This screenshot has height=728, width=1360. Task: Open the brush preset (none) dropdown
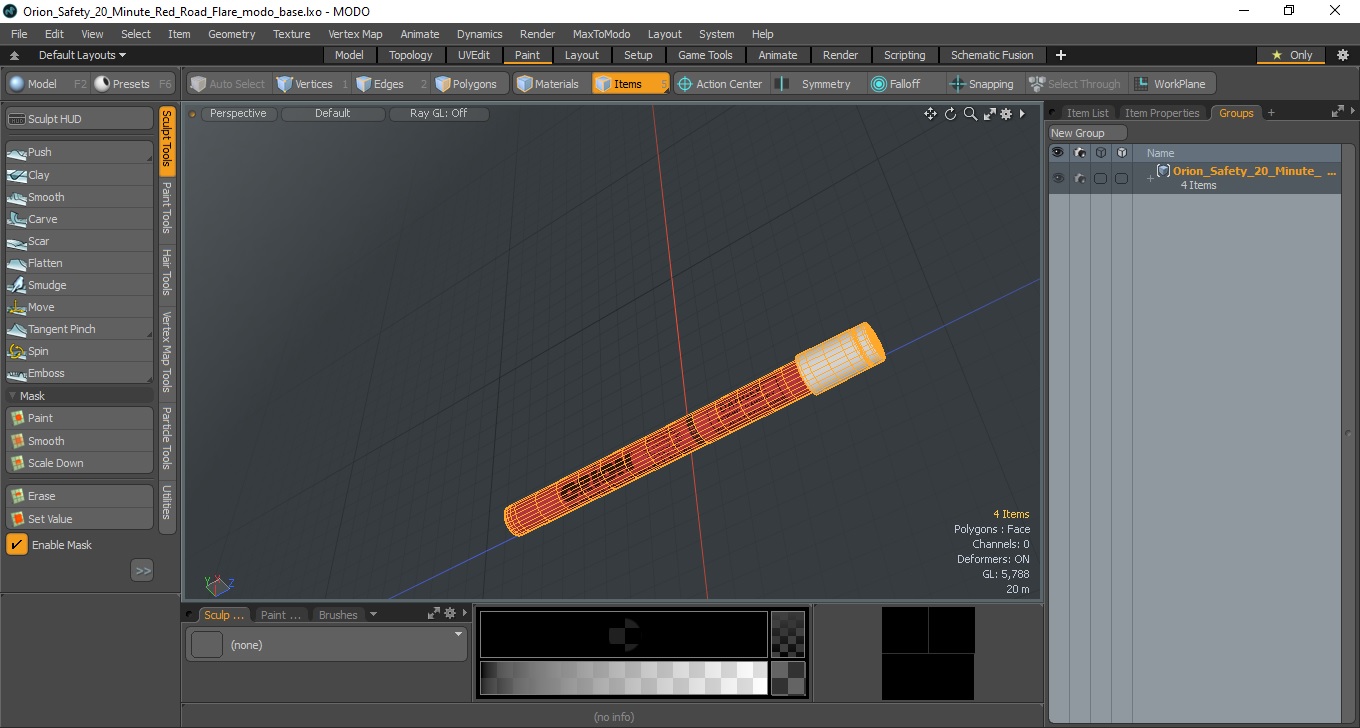pos(326,645)
